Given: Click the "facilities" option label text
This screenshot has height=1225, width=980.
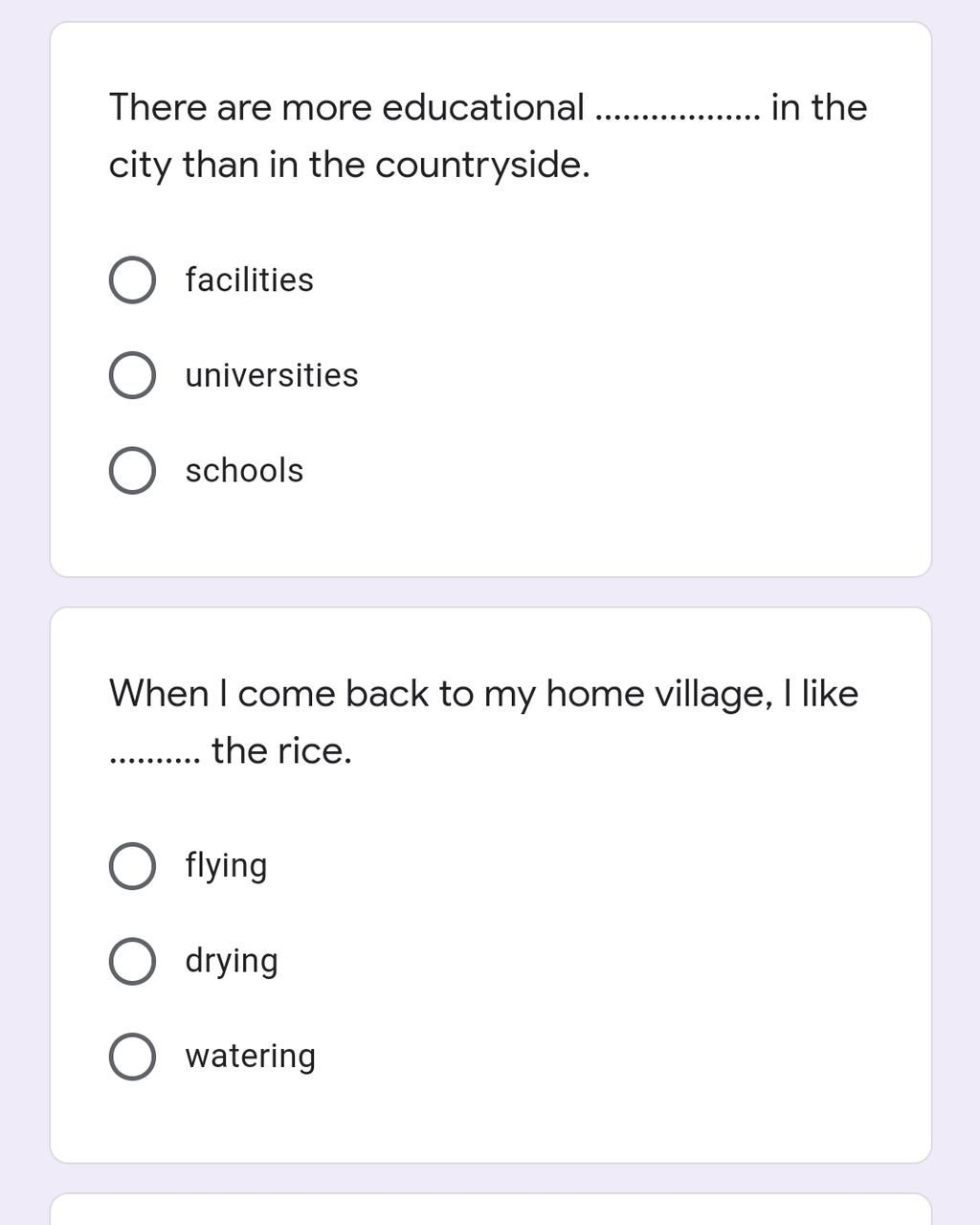Looking at the screenshot, I should click(250, 279).
